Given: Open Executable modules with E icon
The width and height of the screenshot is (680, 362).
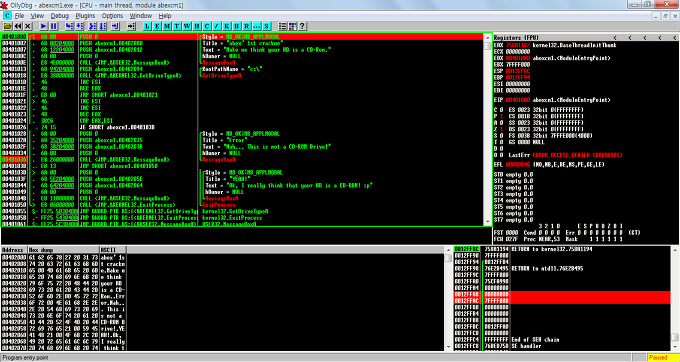Looking at the screenshot, I should coord(157,26).
